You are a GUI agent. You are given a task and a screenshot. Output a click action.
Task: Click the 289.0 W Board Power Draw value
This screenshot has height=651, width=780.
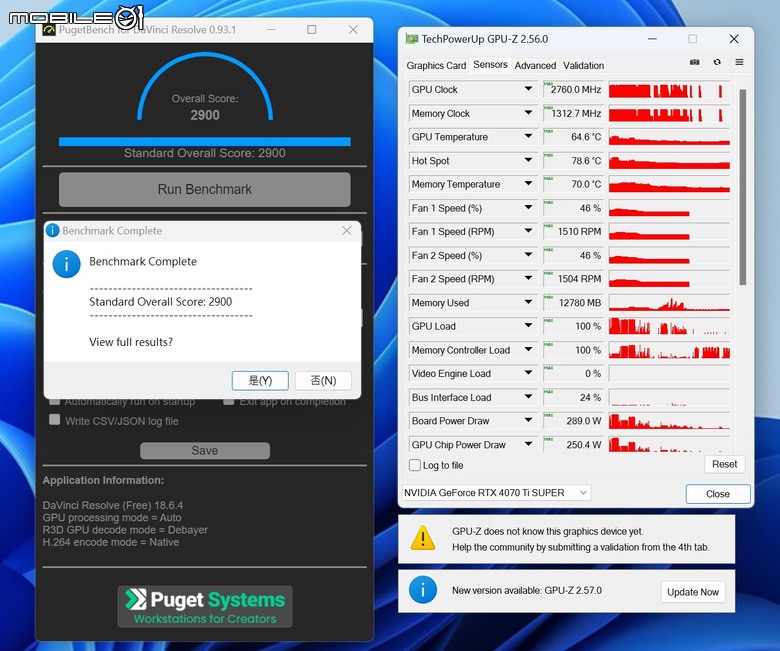click(573, 421)
